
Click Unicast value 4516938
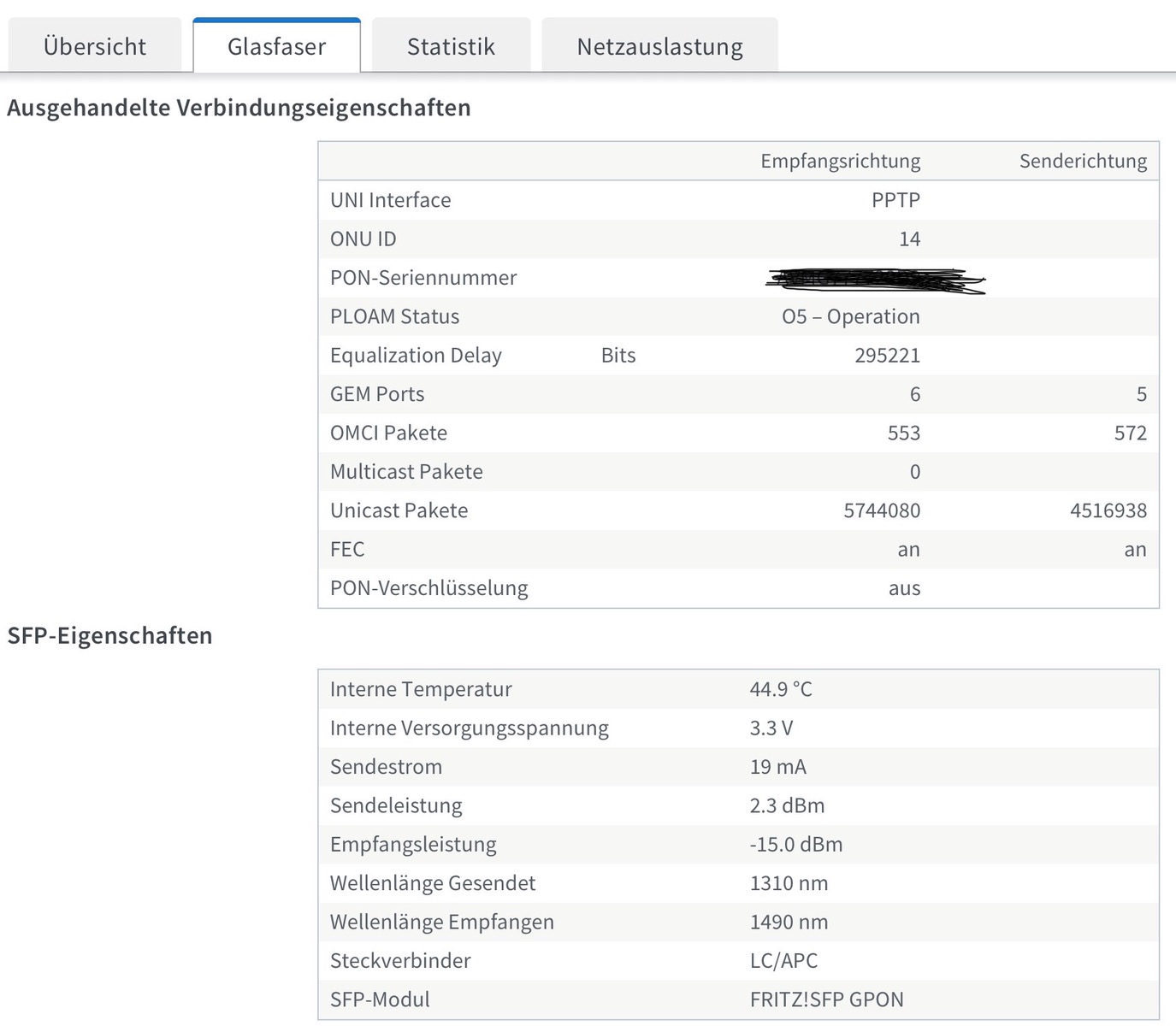(x=1108, y=510)
